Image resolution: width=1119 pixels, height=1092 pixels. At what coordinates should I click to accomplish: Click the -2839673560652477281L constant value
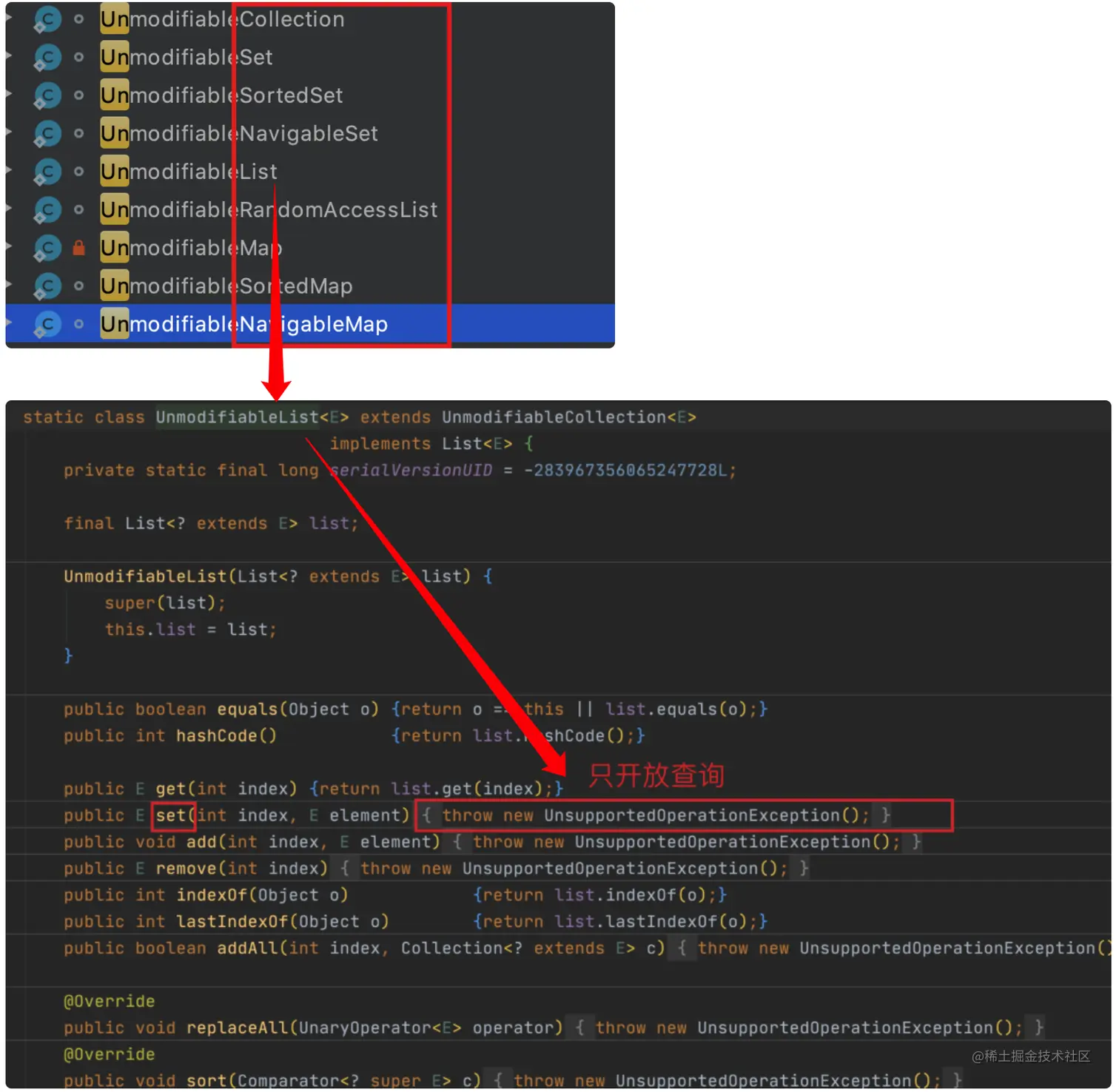pyautogui.click(x=626, y=471)
